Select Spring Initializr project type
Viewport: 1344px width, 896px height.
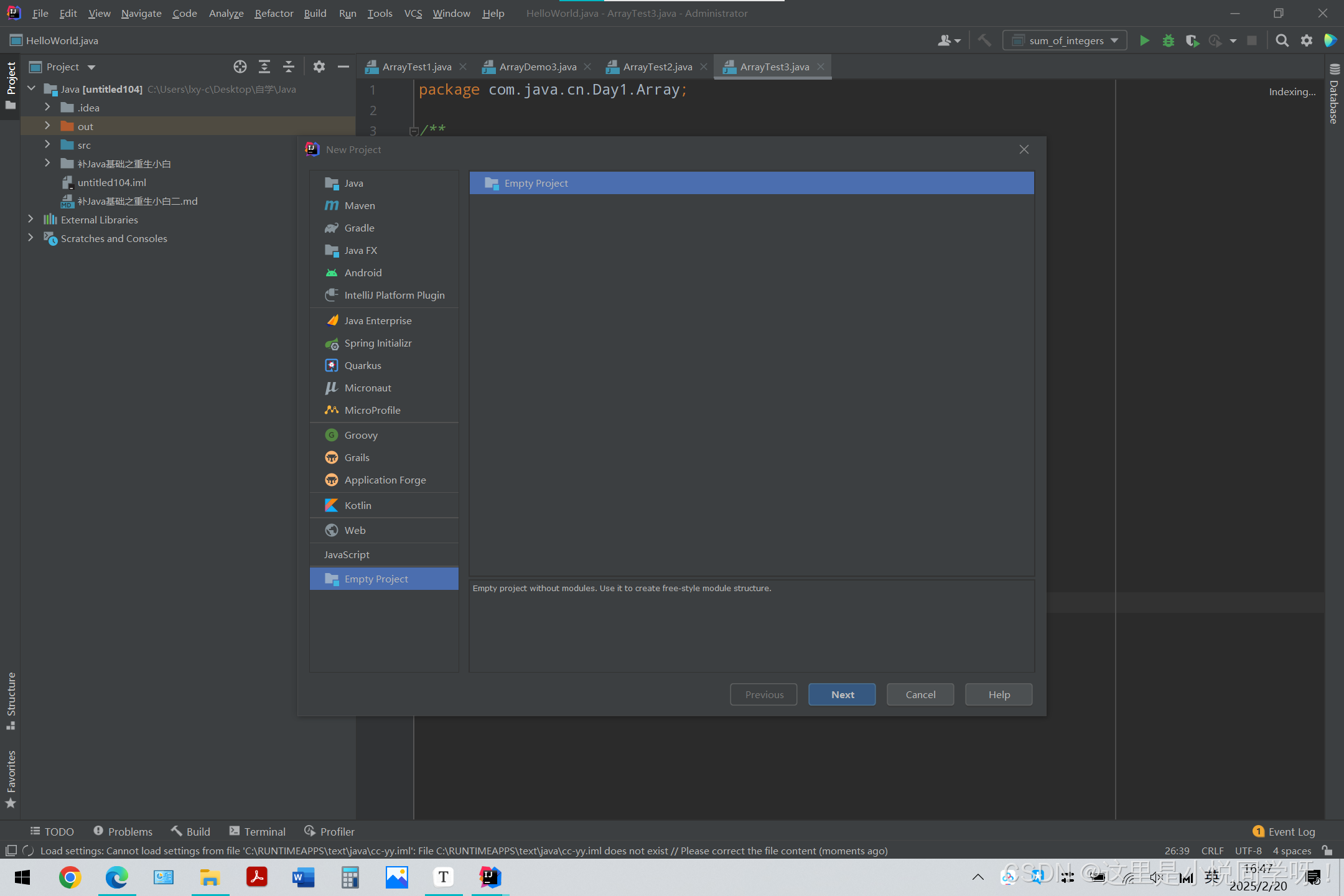tap(378, 343)
